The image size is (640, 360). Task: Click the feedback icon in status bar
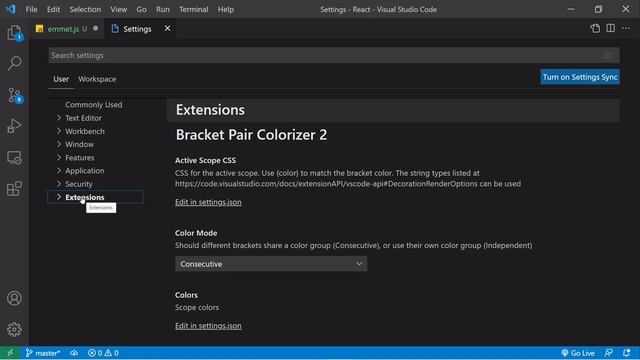pos(609,353)
